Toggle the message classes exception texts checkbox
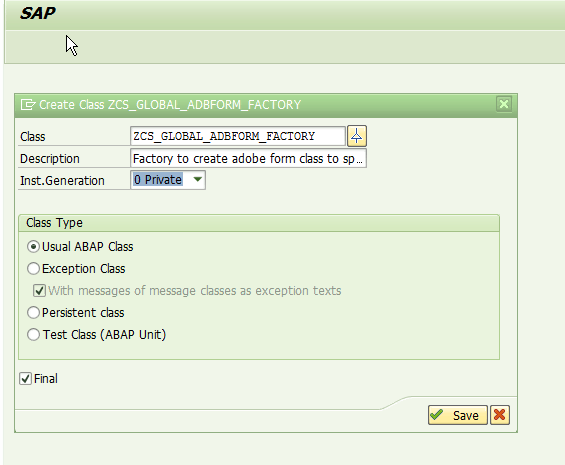This screenshot has height=465, width=565. tap(39, 291)
